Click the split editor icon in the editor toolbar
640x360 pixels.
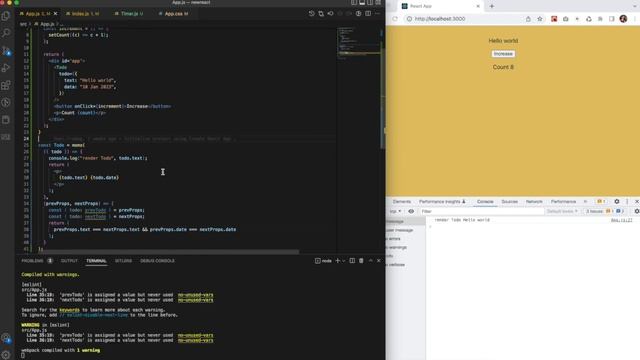tap(368, 13)
